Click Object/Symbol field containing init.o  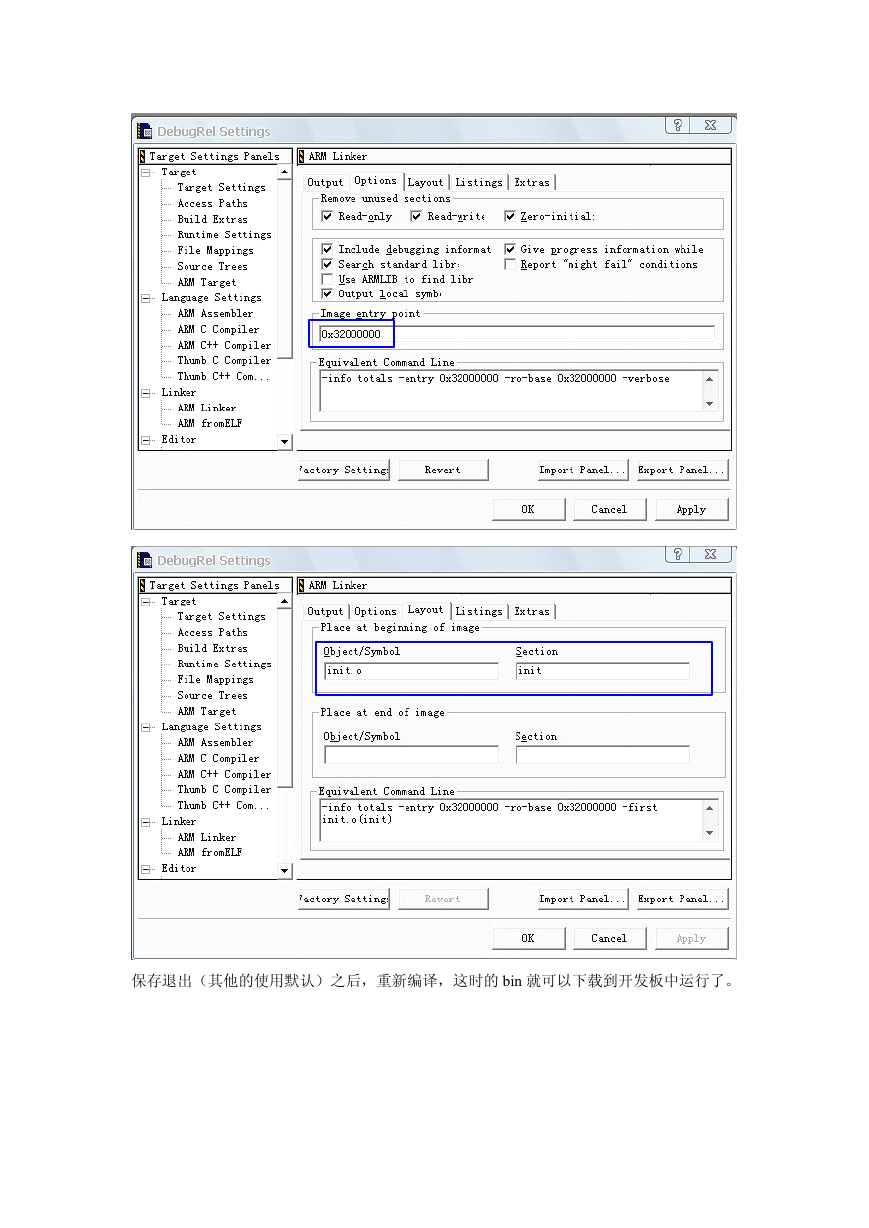click(x=411, y=671)
